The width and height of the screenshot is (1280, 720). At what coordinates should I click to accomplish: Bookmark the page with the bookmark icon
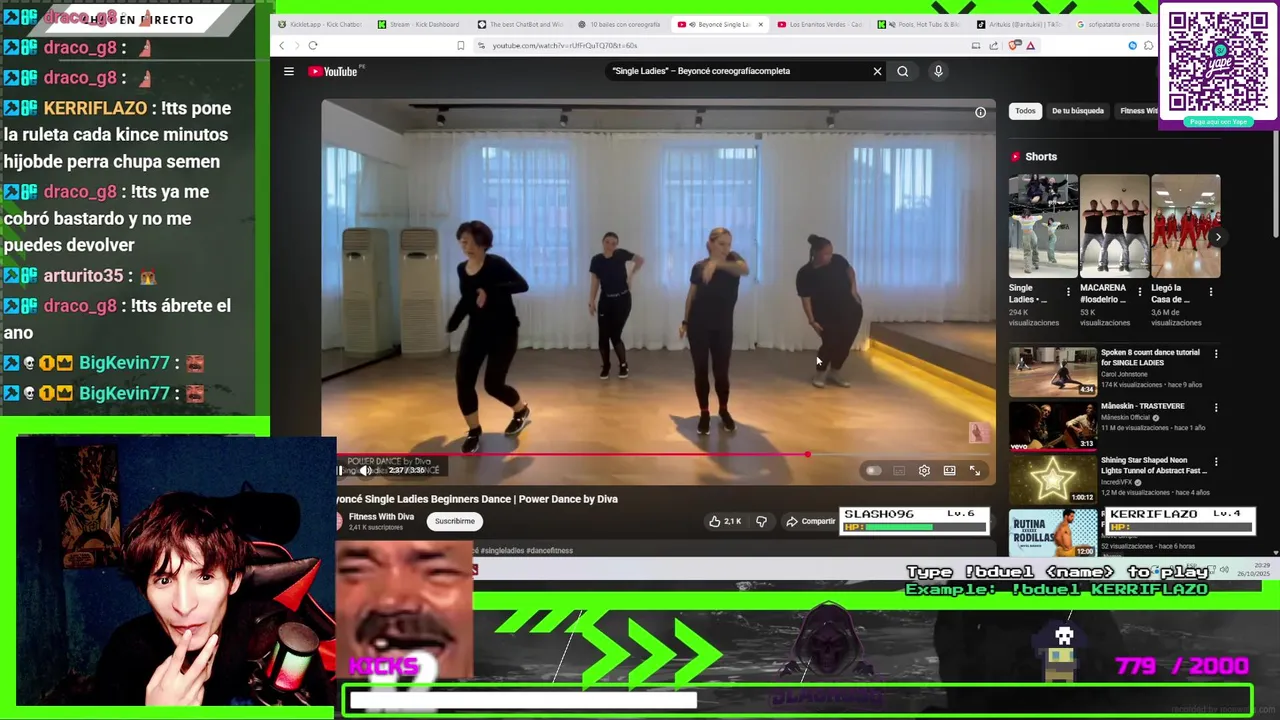[x=460, y=45]
